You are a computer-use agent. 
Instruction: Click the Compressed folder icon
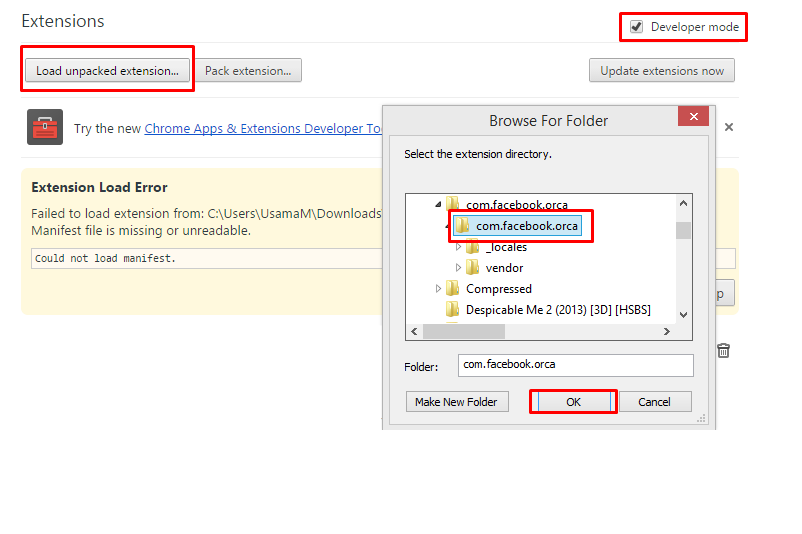click(453, 289)
